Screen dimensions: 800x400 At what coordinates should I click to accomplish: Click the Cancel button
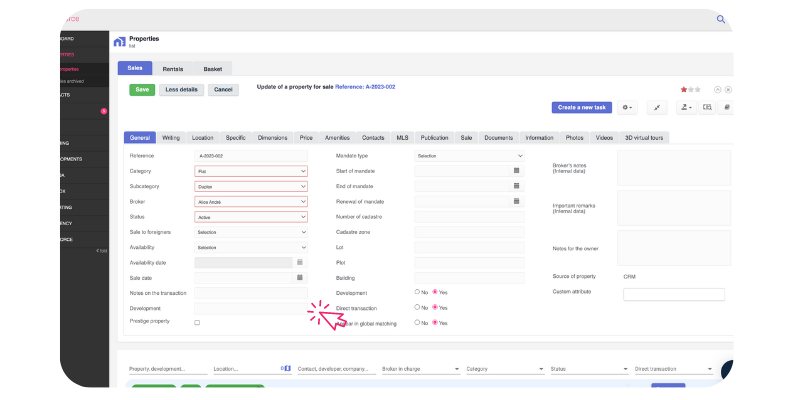tap(223, 90)
